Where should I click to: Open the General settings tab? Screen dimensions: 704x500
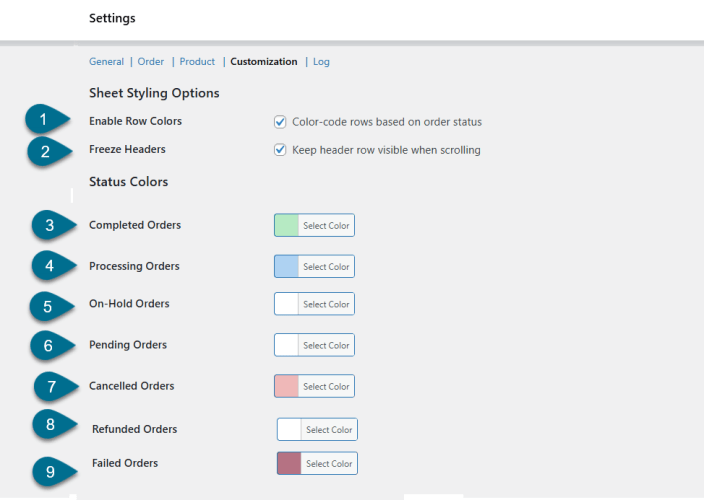(106, 62)
